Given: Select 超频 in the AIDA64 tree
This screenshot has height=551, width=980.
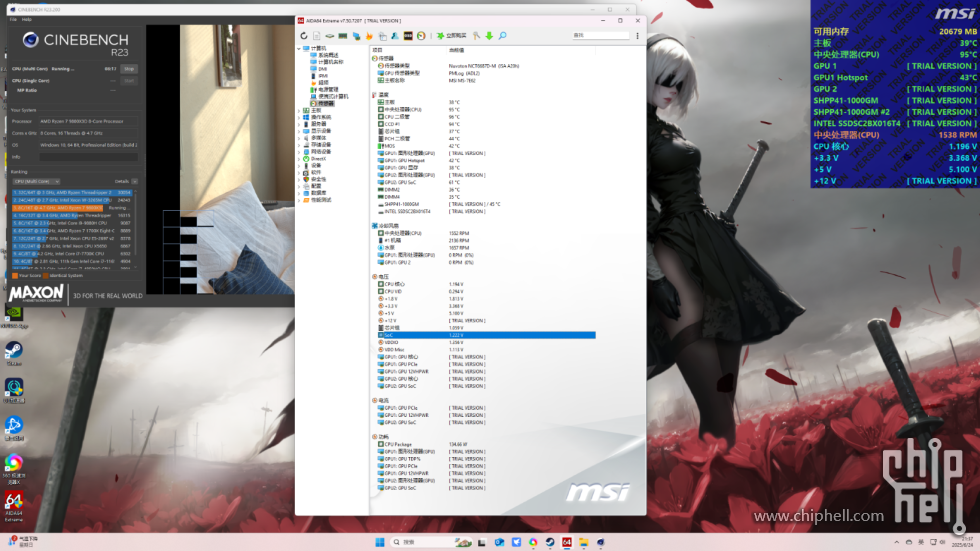Looking at the screenshot, I should [x=319, y=82].
